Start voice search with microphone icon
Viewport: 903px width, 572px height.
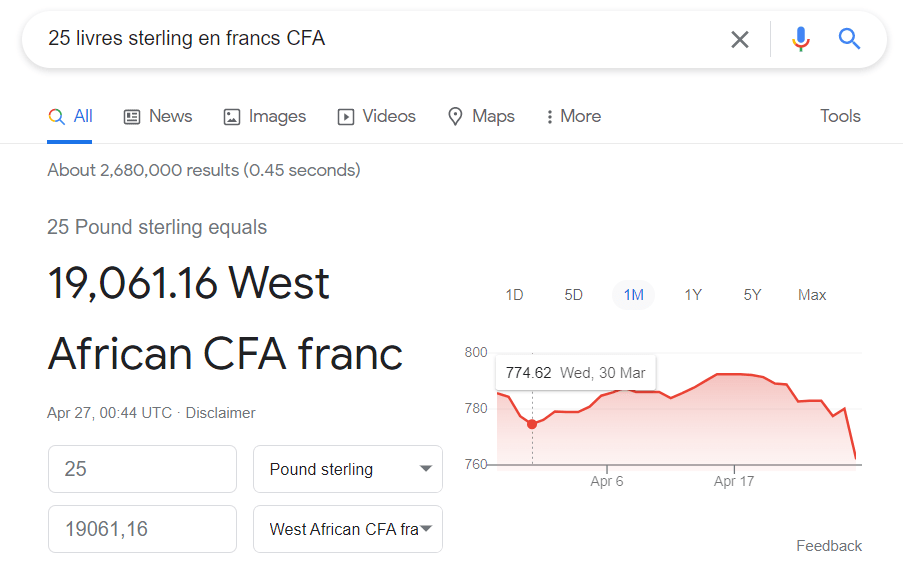[800, 39]
